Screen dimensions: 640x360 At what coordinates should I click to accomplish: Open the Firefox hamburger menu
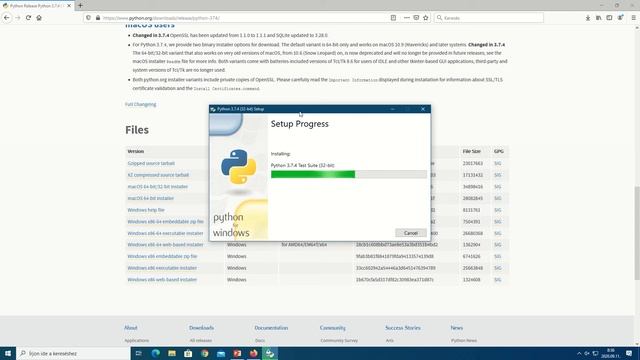[x=633, y=18]
